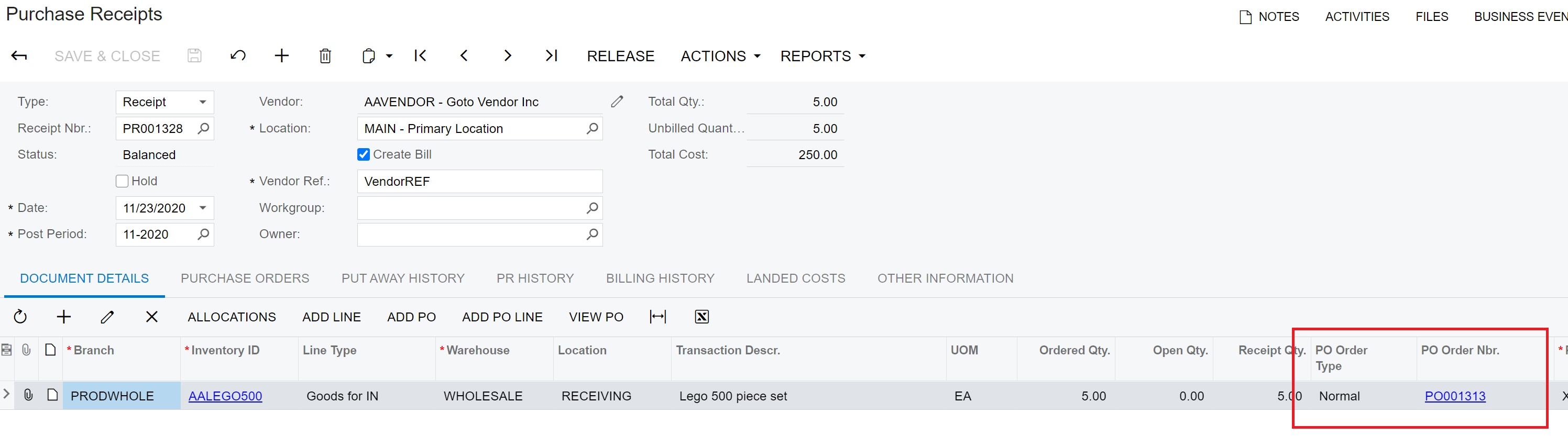Click the Vendor Ref. input field
This screenshot has height=447, width=1568.
[480, 182]
